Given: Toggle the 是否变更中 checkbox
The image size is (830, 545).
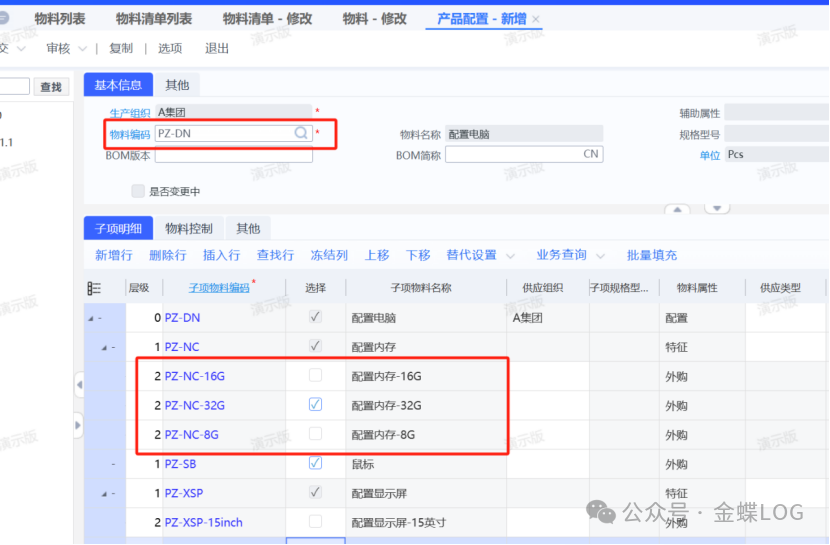Looking at the screenshot, I should (138, 191).
